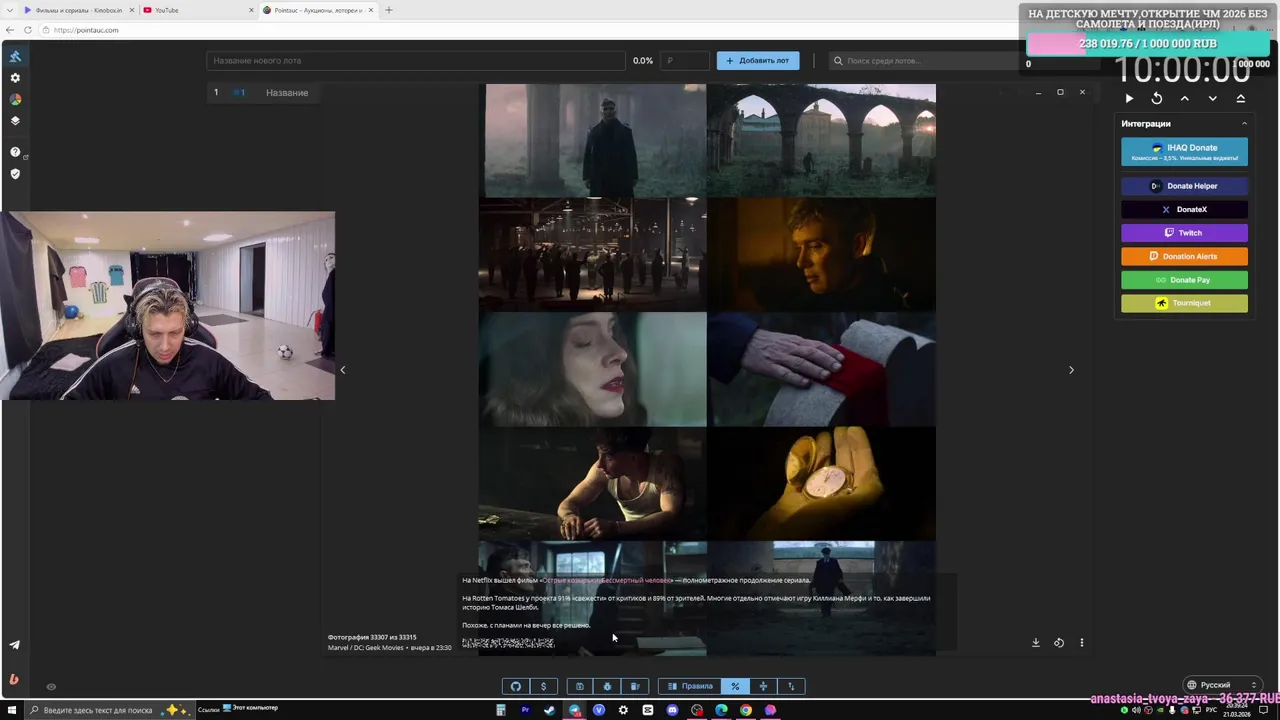Click the shield check icon in sidebar
This screenshot has height=720, width=1280.
15,174
